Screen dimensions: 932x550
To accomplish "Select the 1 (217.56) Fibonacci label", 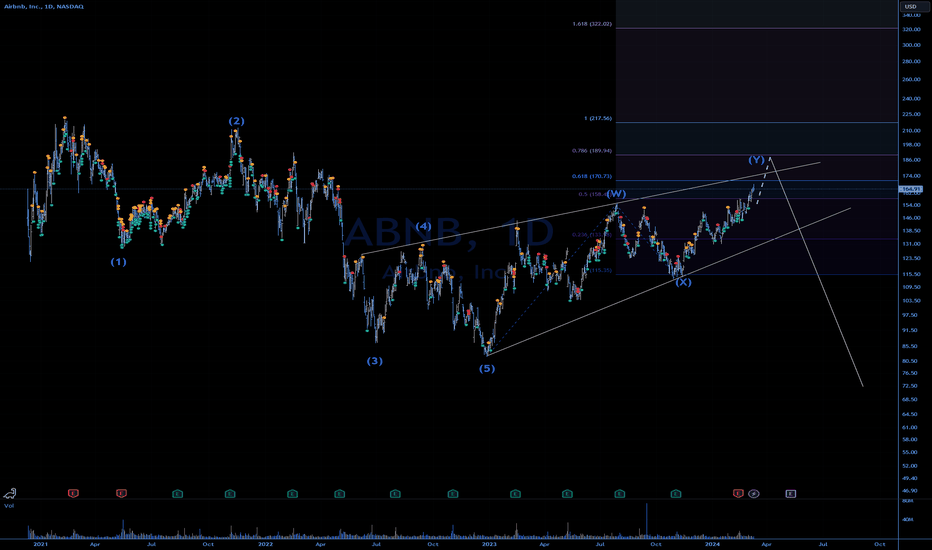I will (597, 118).
